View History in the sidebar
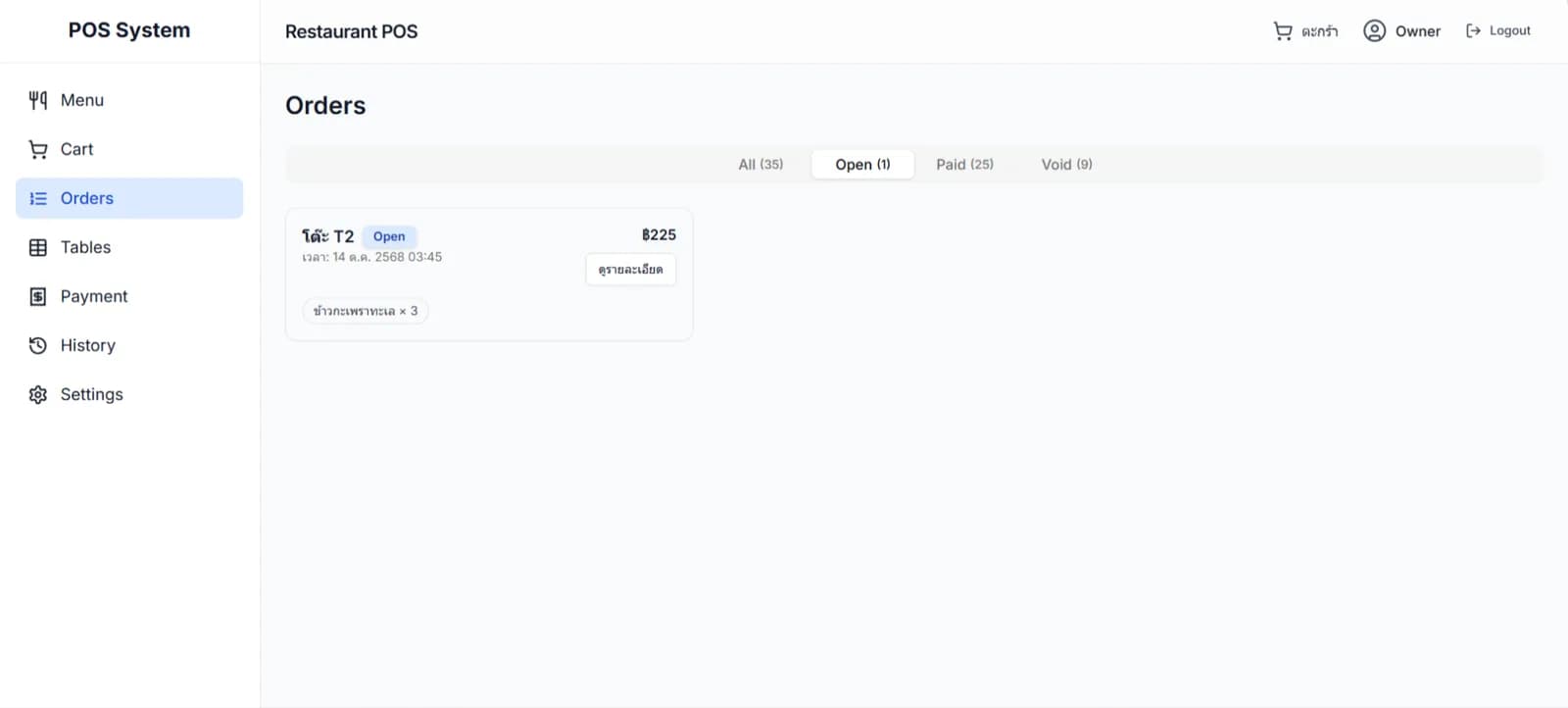 pos(88,345)
